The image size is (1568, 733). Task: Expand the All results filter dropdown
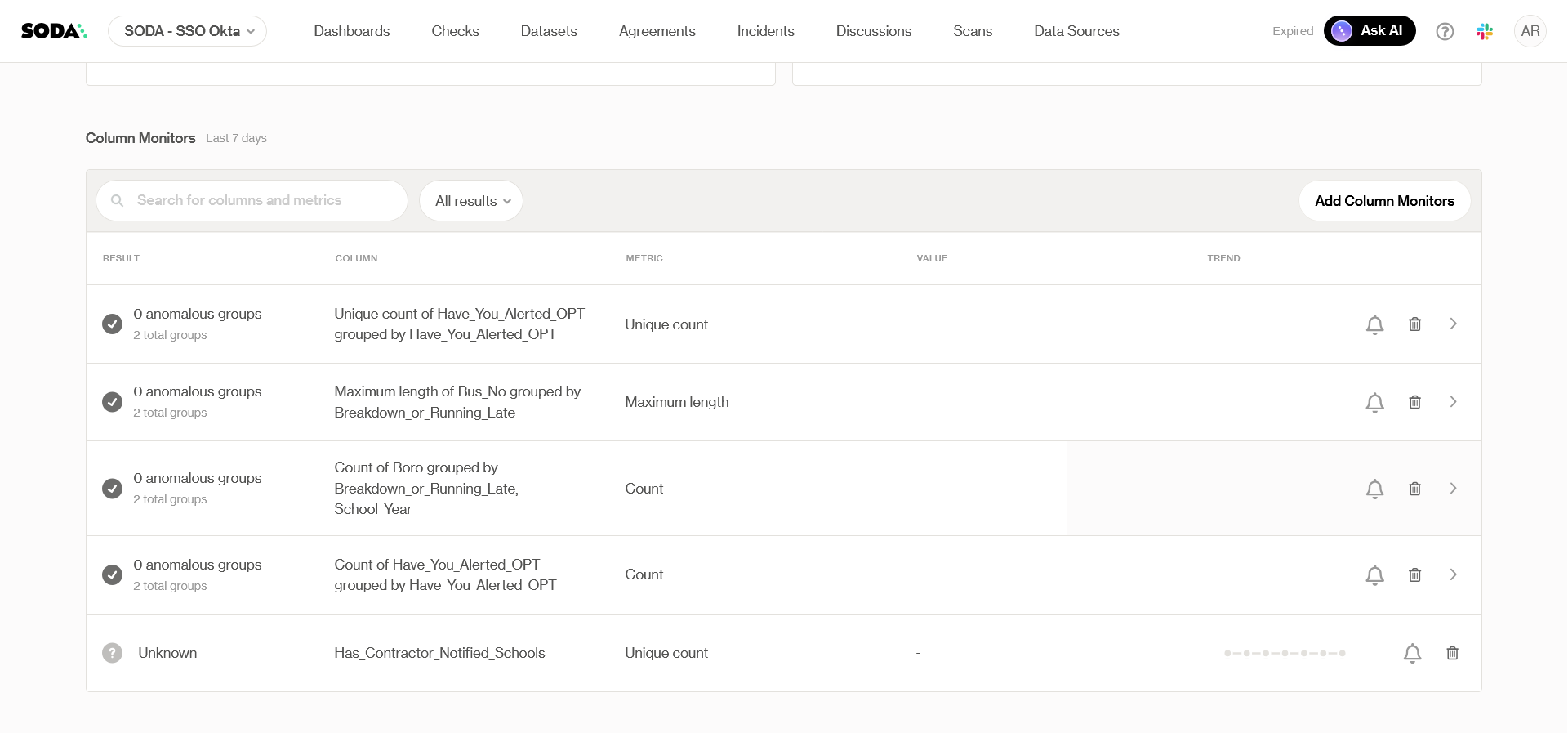tap(471, 201)
